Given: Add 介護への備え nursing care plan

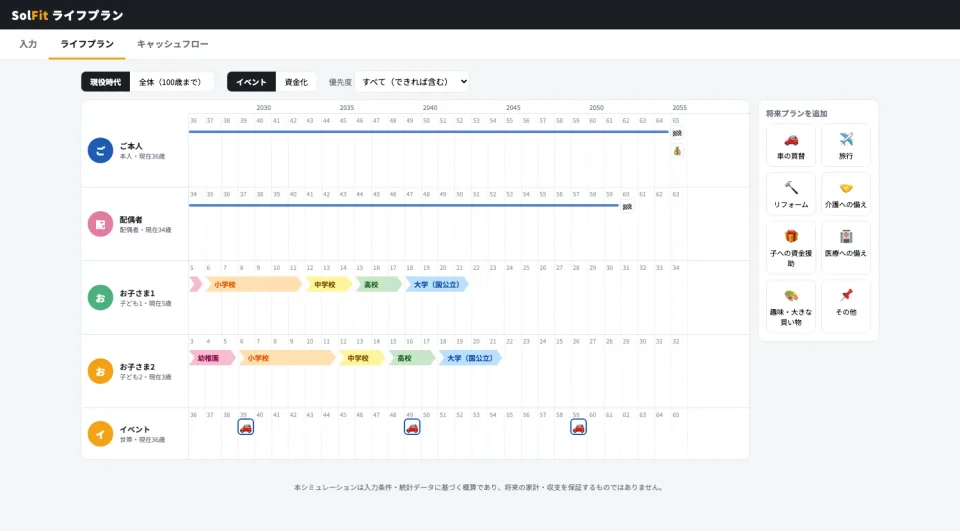Looking at the screenshot, I should click(846, 194).
